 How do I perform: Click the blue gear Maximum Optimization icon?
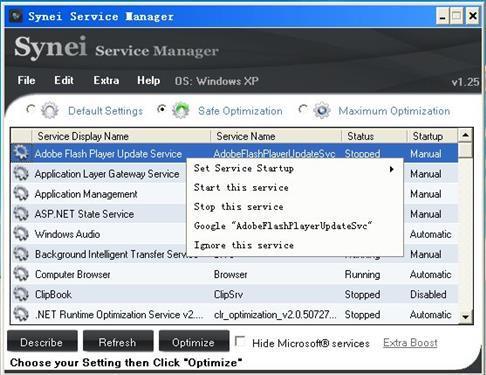(x=322, y=110)
